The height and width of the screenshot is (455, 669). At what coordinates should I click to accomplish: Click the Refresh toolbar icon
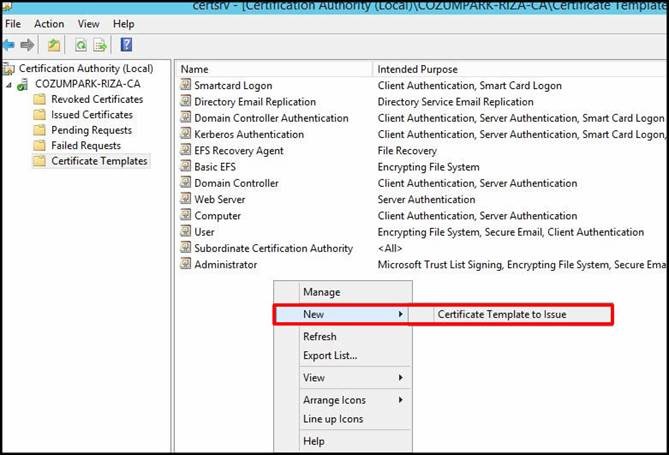coord(81,45)
